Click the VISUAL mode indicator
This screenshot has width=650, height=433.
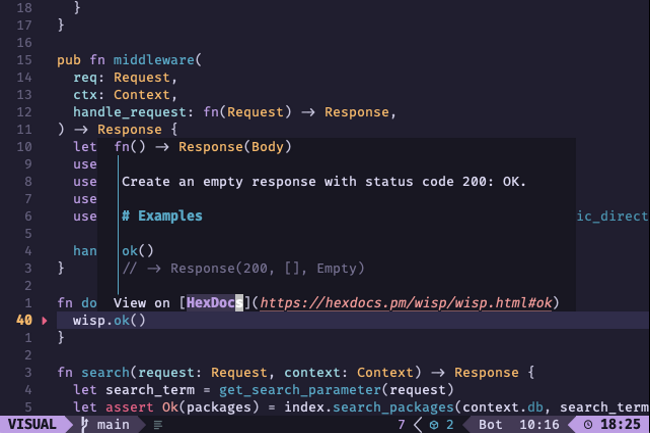[x=32, y=425]
